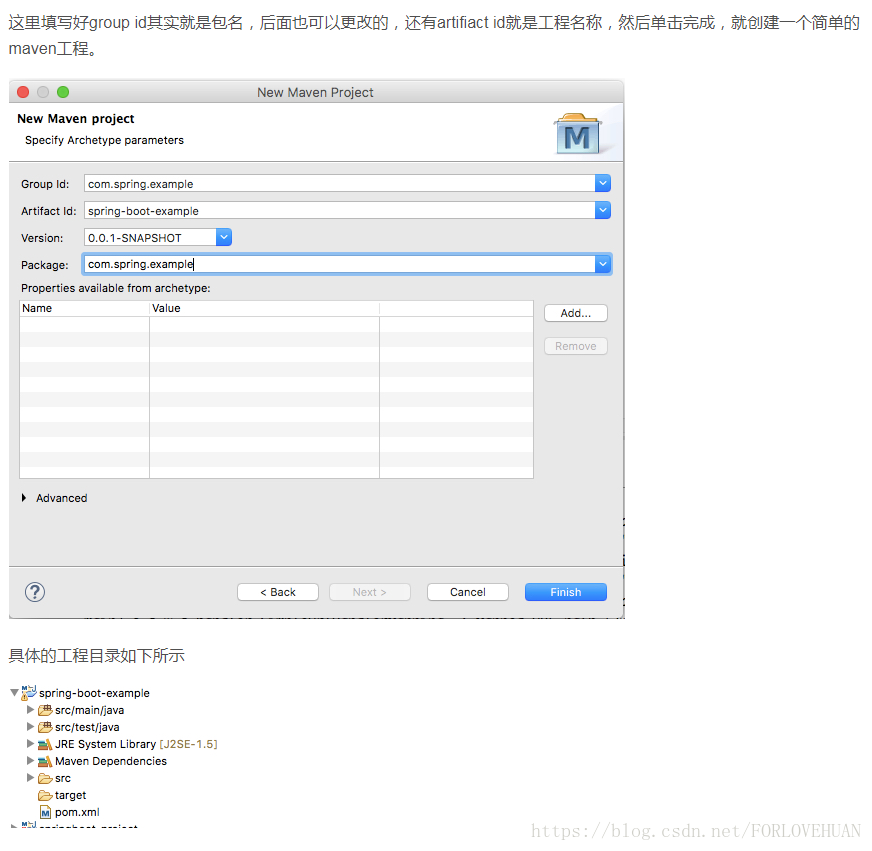Click the help question mark icon

pyautogui.click(x=34, y=592)
